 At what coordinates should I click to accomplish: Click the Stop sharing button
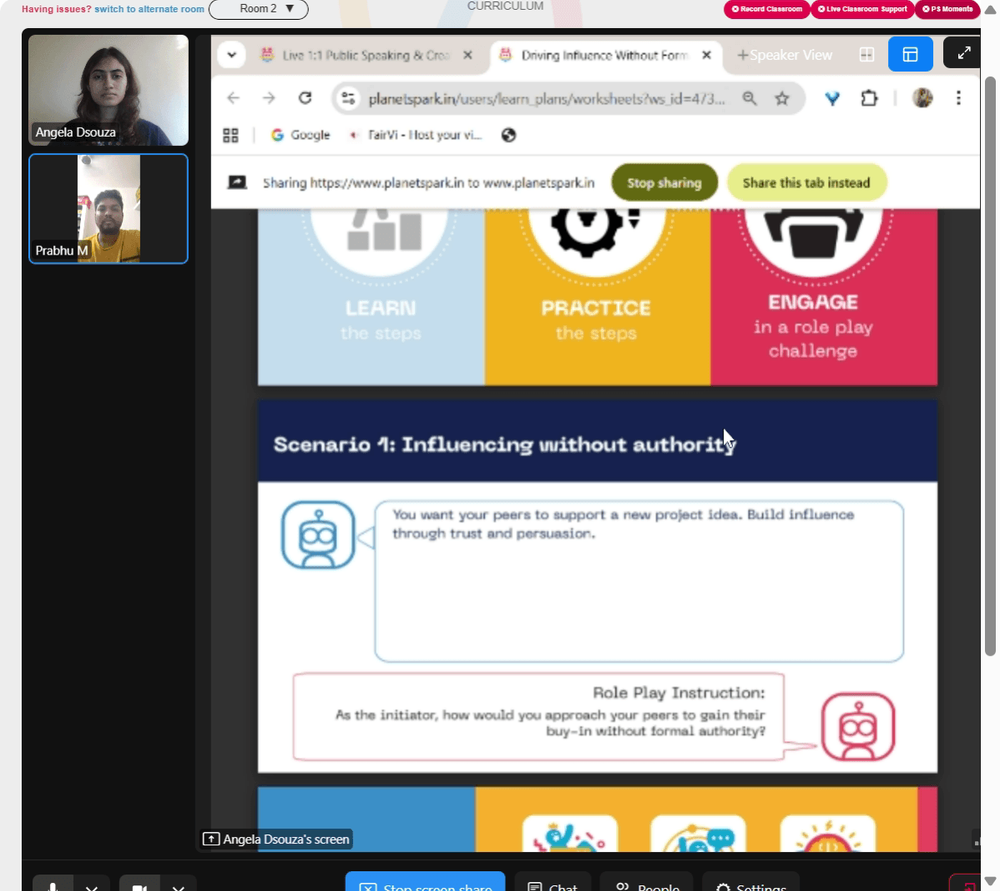click(664, 183)
